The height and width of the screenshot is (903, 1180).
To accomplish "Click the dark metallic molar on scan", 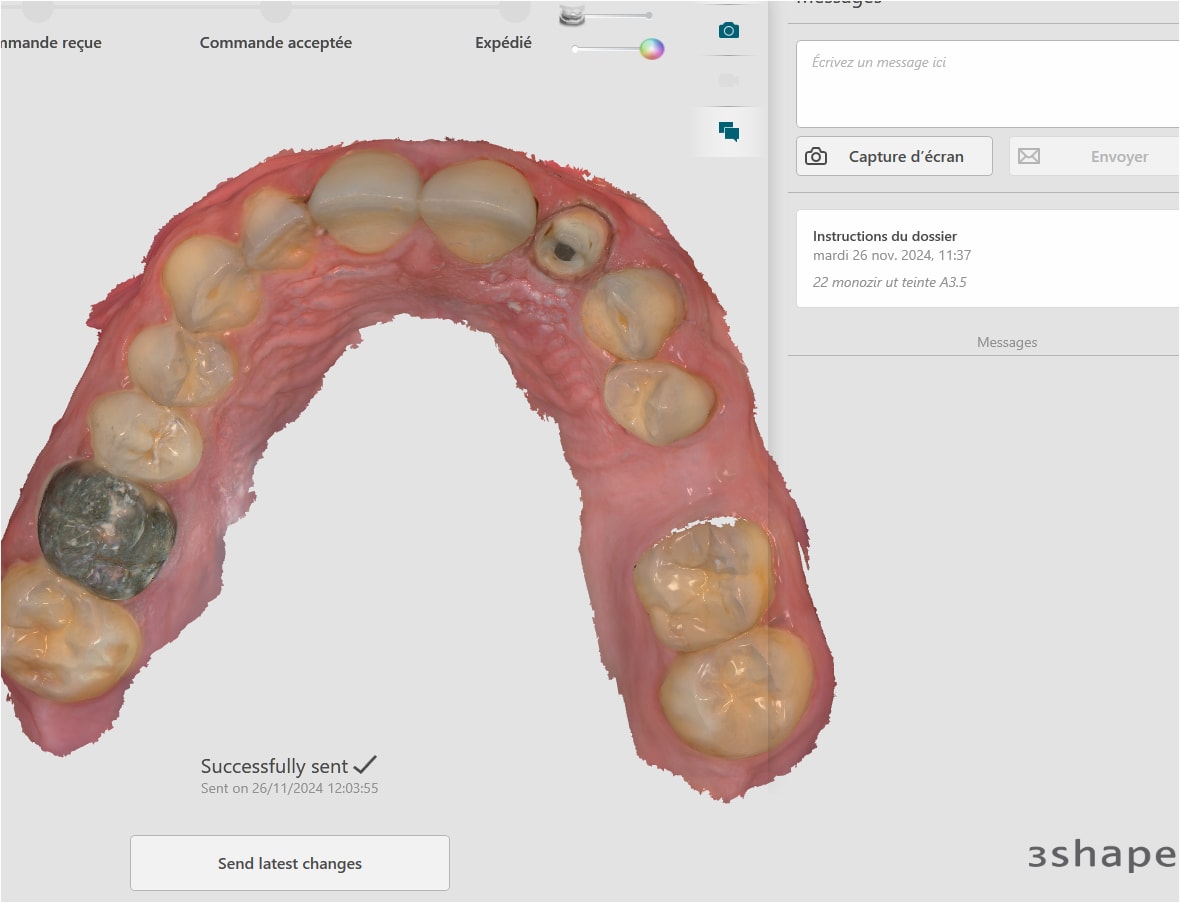I will click(106, 530).
